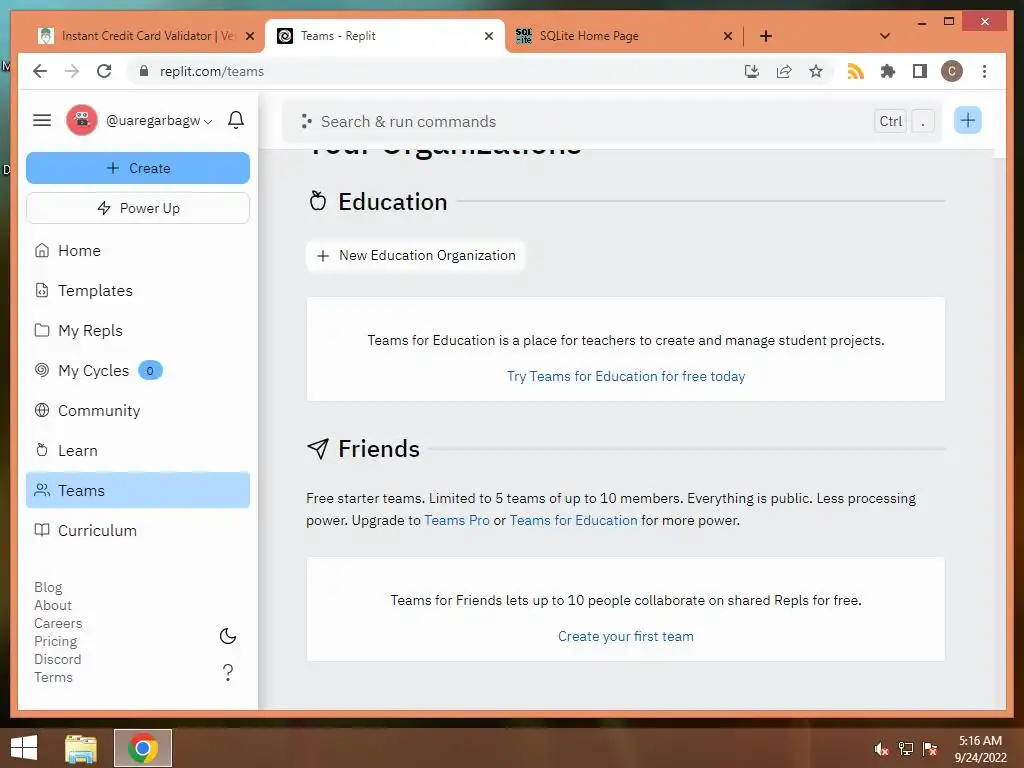The image size is (1024, 768).
Task: Expand the tab search chevron
Action: point(885,36)
